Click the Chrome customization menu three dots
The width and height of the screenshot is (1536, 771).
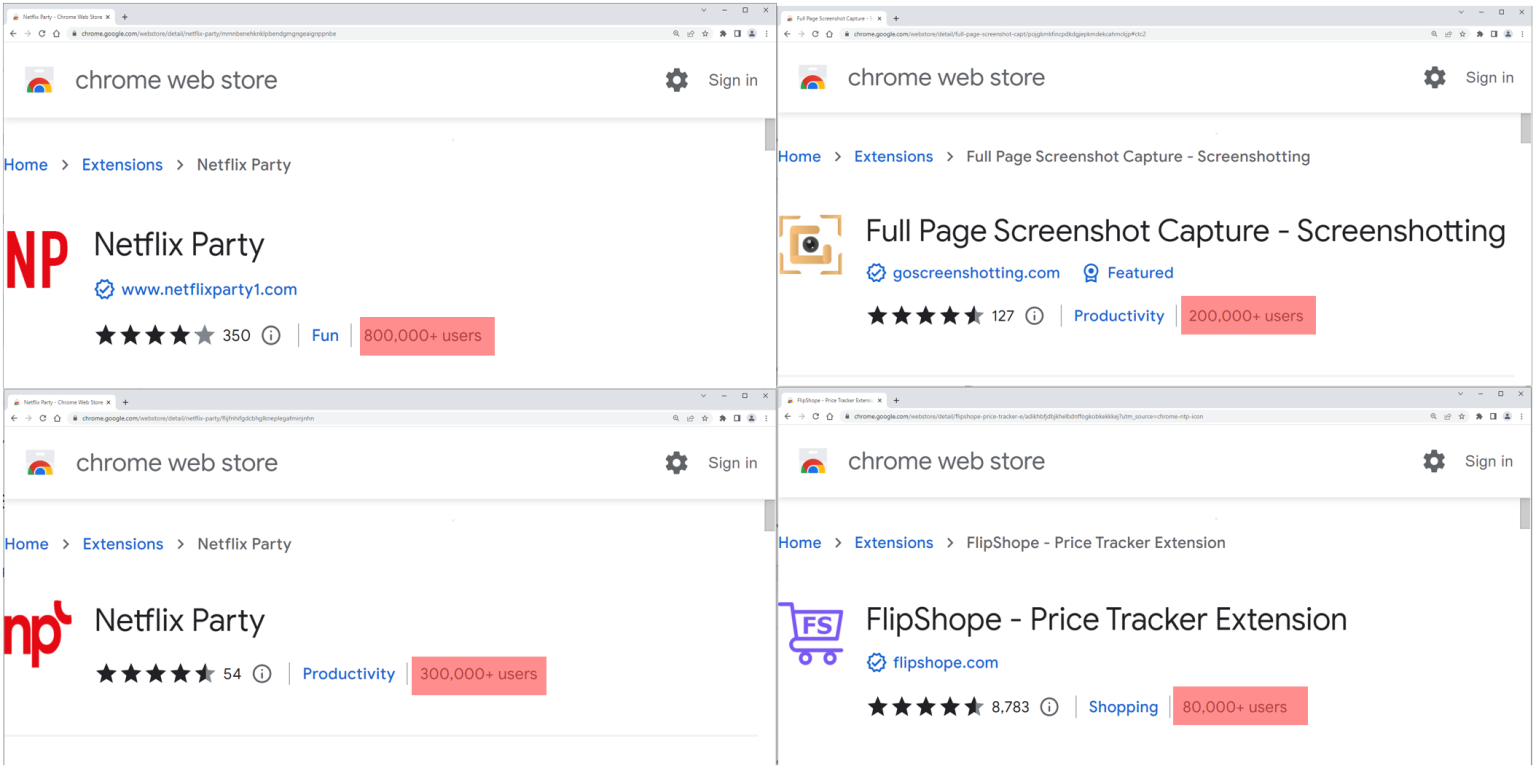(x=766, y=33)
